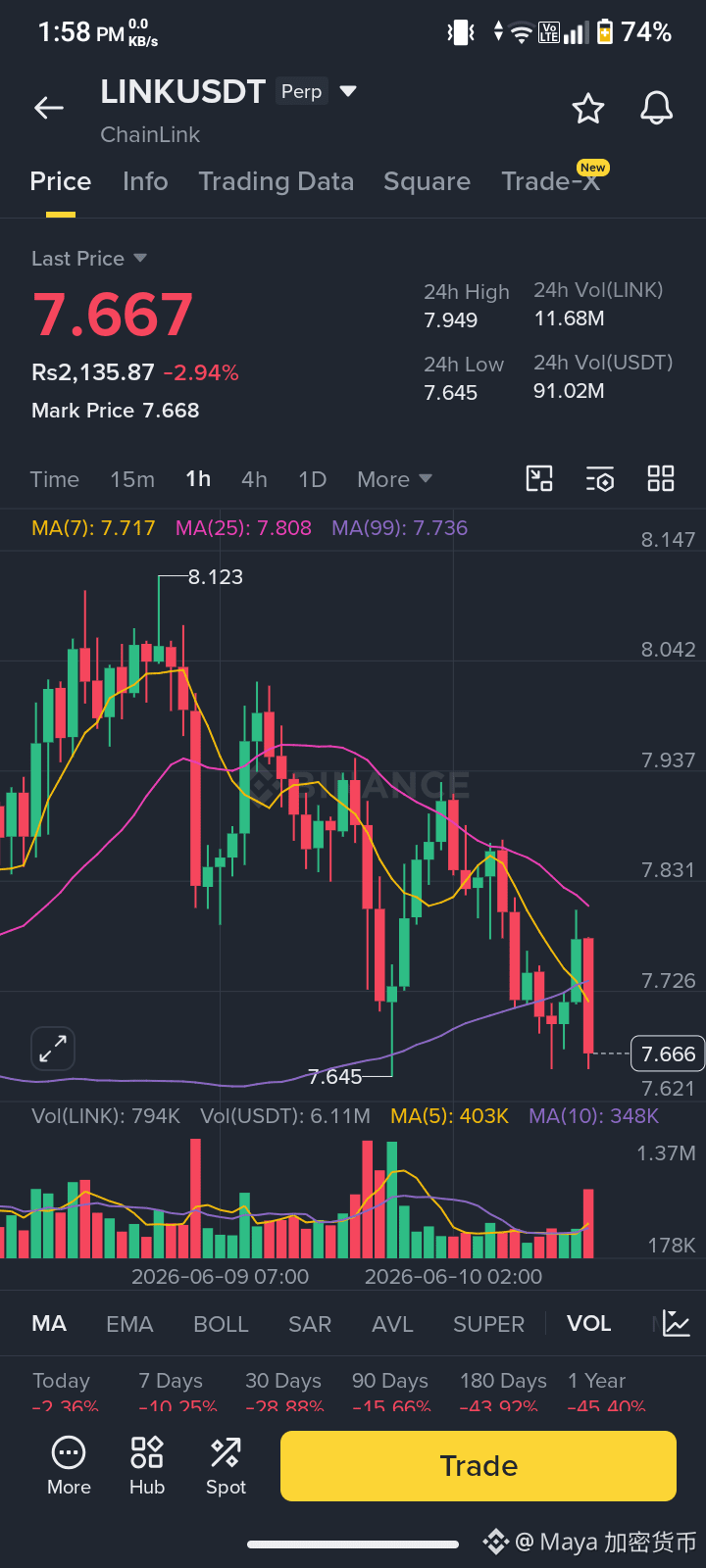This screenshot has width=706, height=1568.
Task: Select the 15m chart interval
Action: tap(132, 479)
